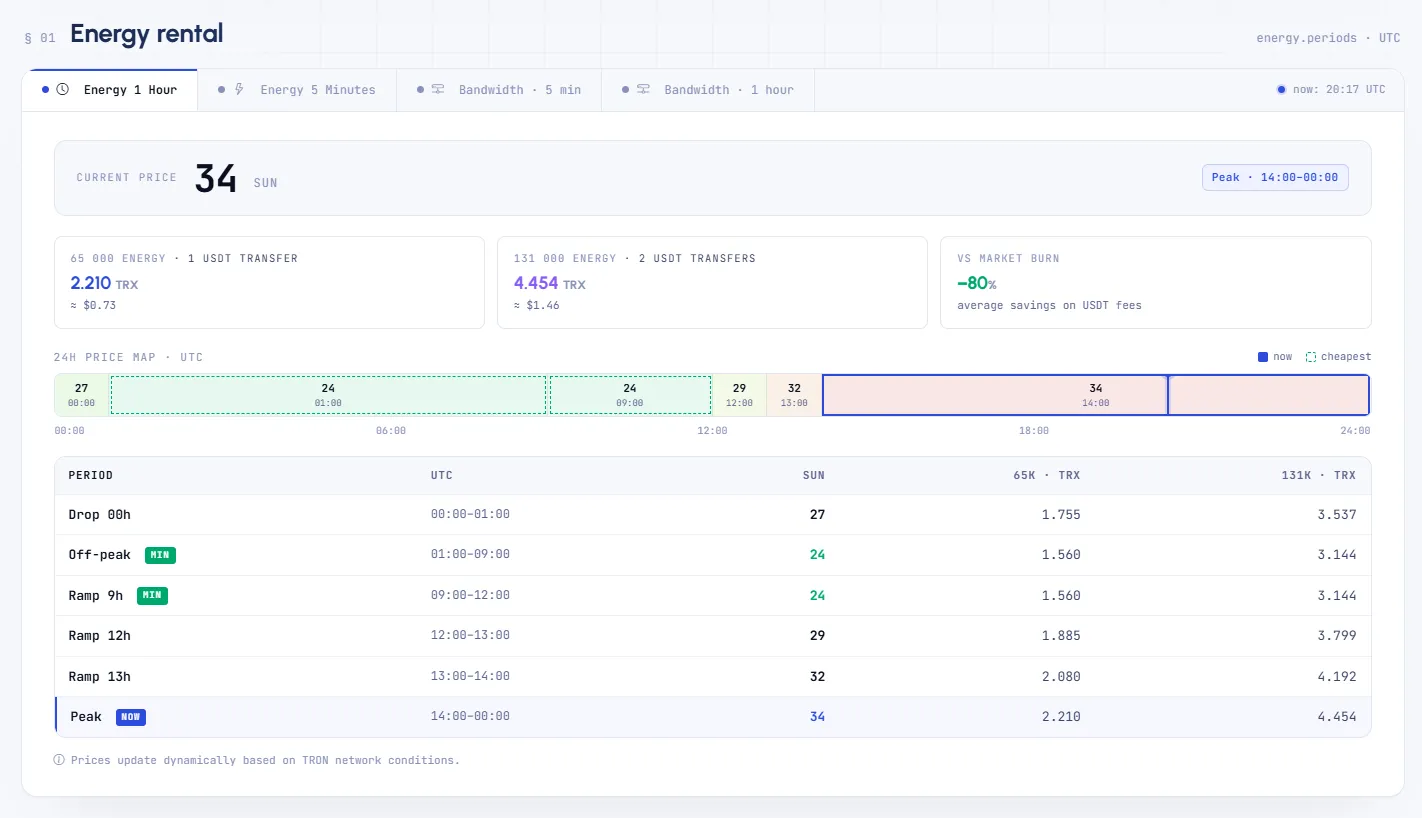The height and width of the screenshot is (818, 1422).
Task: Click bandwidth icon on Bandwidth · 1 hour tab
Action: 643,89
